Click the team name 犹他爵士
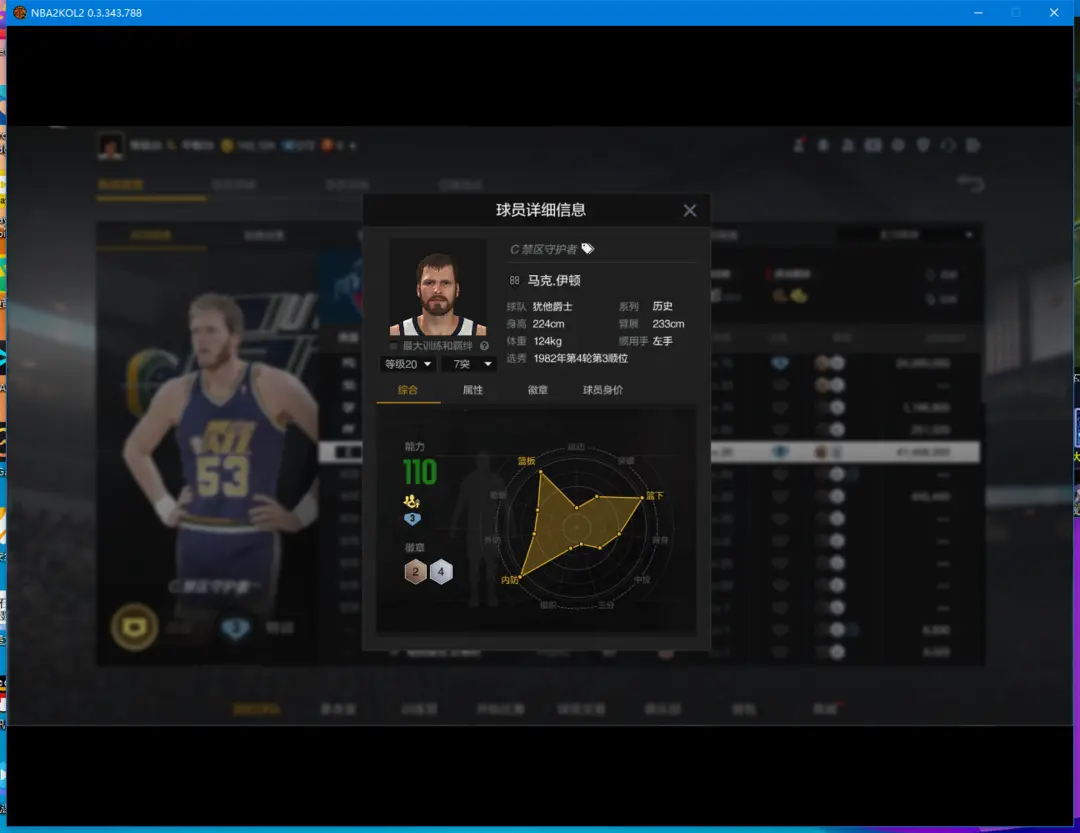Screen dimensions: 1080x833 (552, 307)
